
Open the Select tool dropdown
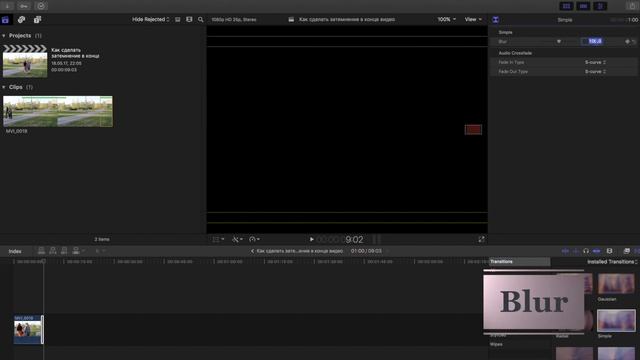pos(100,251)
